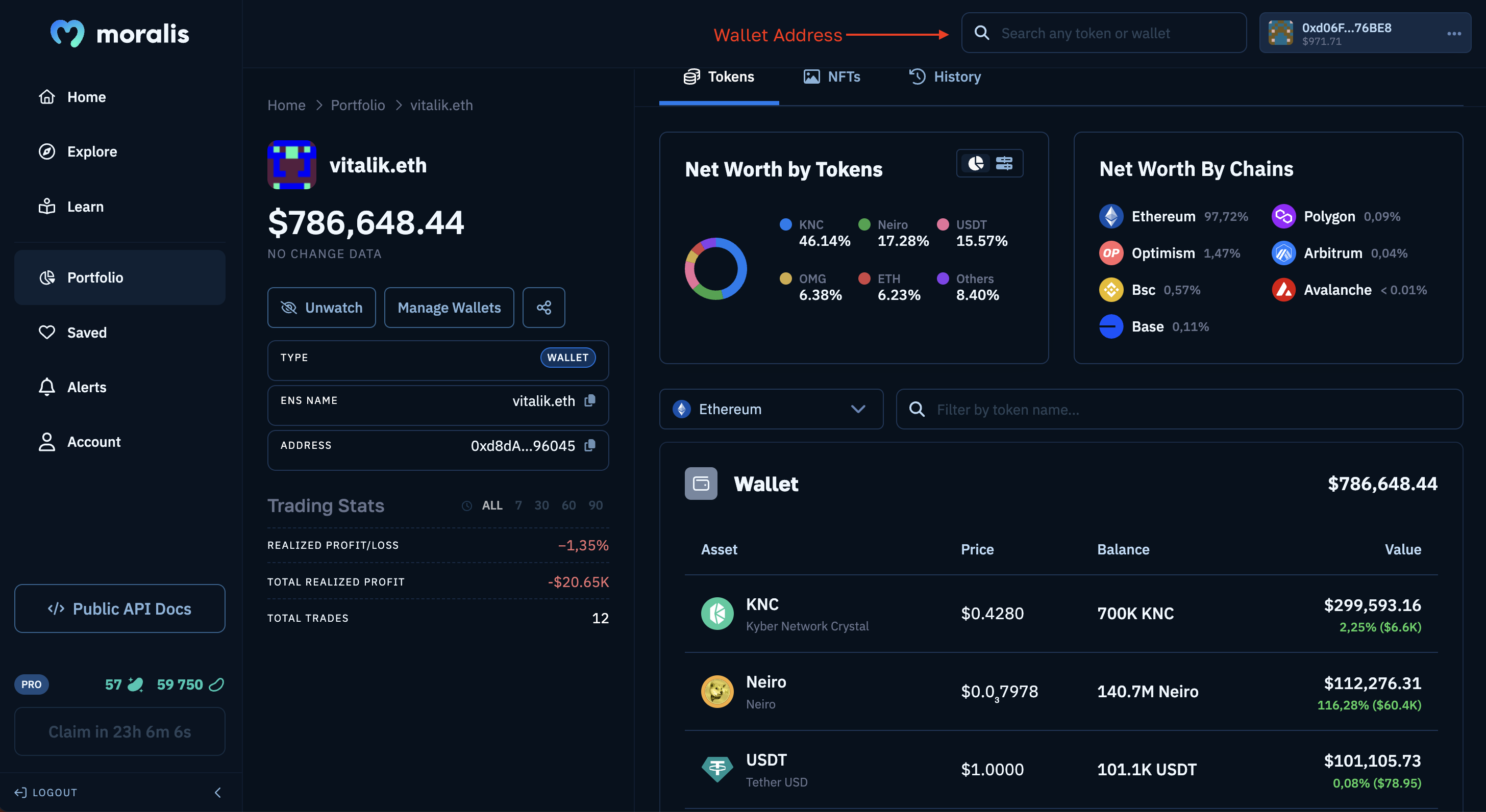Screen dimensions: 1486x812
Task: Select 60 day trading stats period
Action: pyautogui.click(x=569, y=505)
